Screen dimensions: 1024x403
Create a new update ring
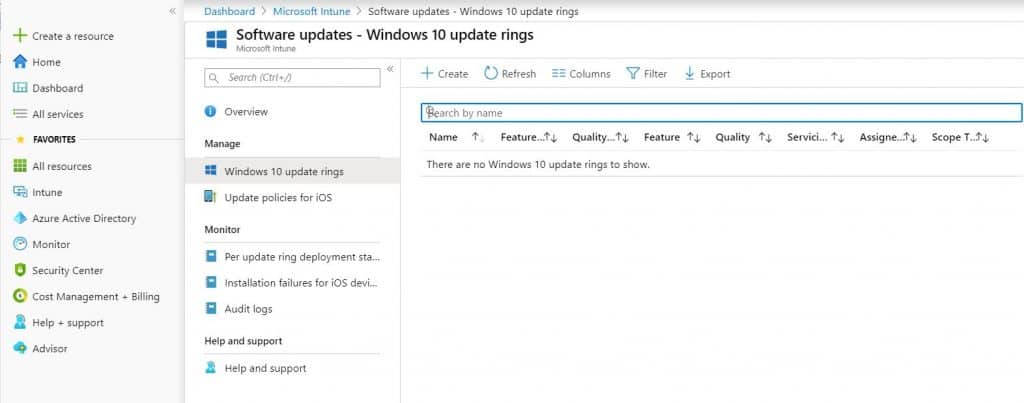444,74
